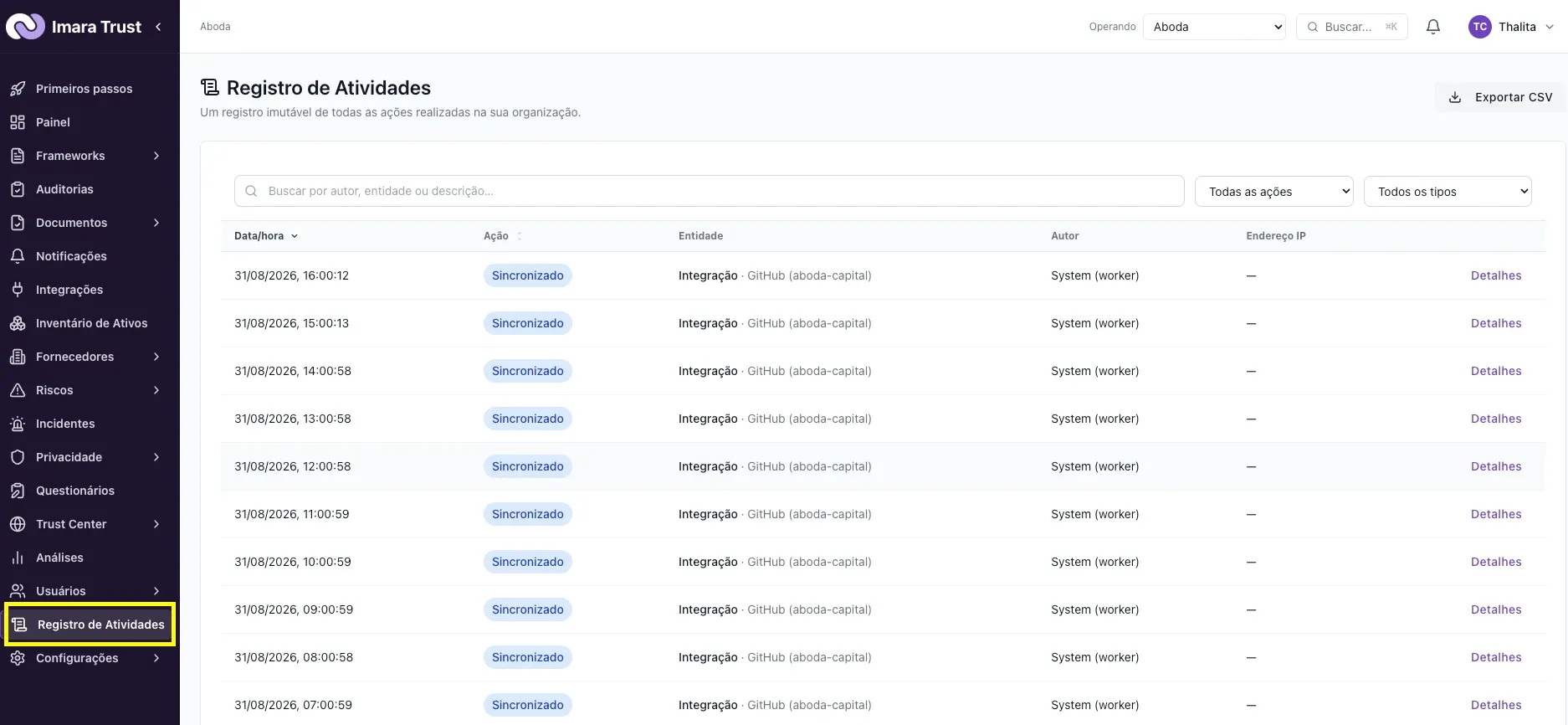This screenshot has height=725, width=1568.
Task: Expand the Documentos submenu chevron
Action: (156, 223)
